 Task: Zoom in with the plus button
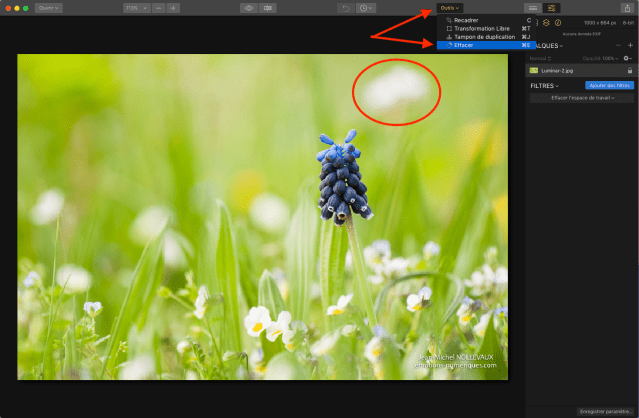pyautogui.click(x=173, y=8)
